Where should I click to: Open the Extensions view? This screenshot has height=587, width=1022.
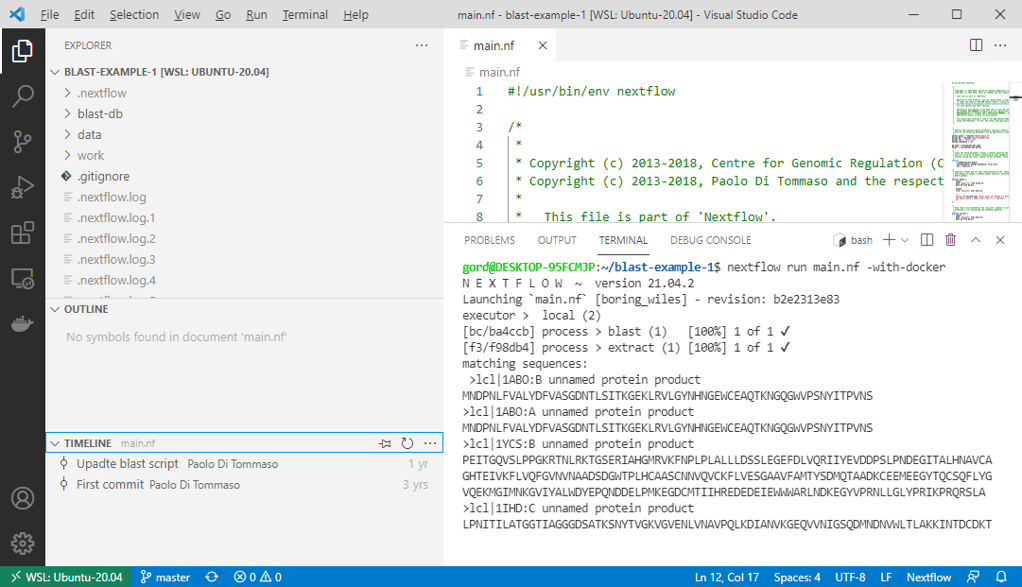tap(22, 232)
